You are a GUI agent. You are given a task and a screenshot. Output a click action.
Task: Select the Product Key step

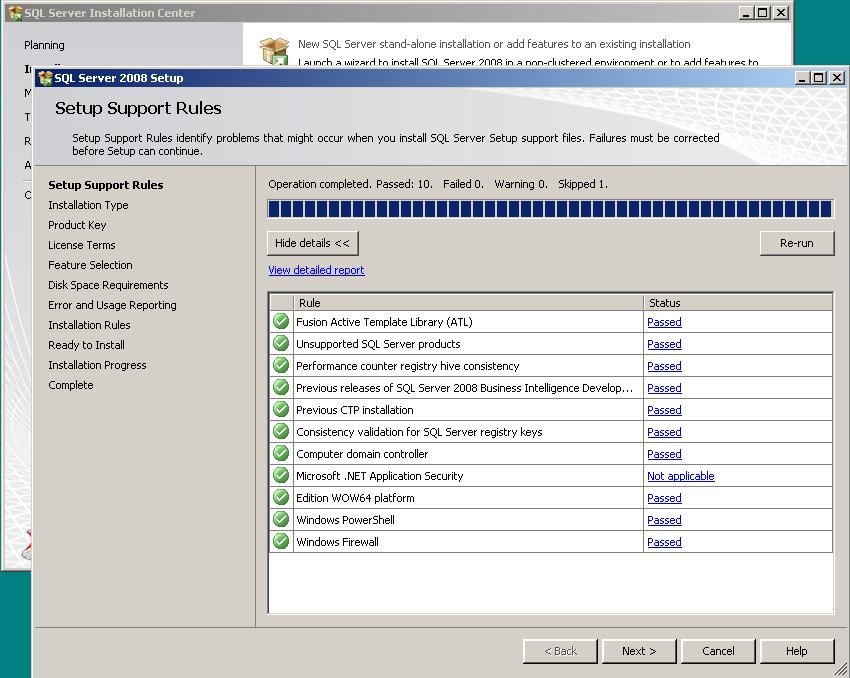tap(77, 225)
